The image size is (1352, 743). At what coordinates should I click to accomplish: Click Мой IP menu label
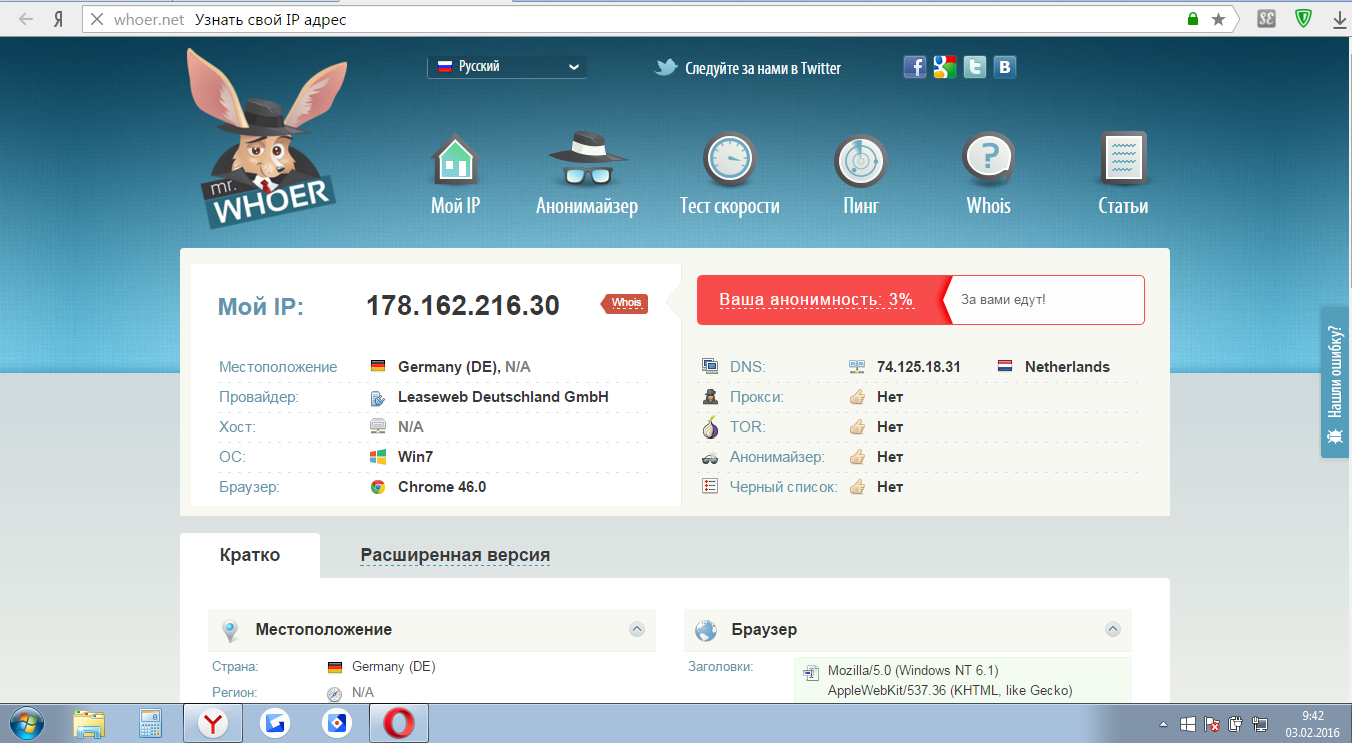455,206
